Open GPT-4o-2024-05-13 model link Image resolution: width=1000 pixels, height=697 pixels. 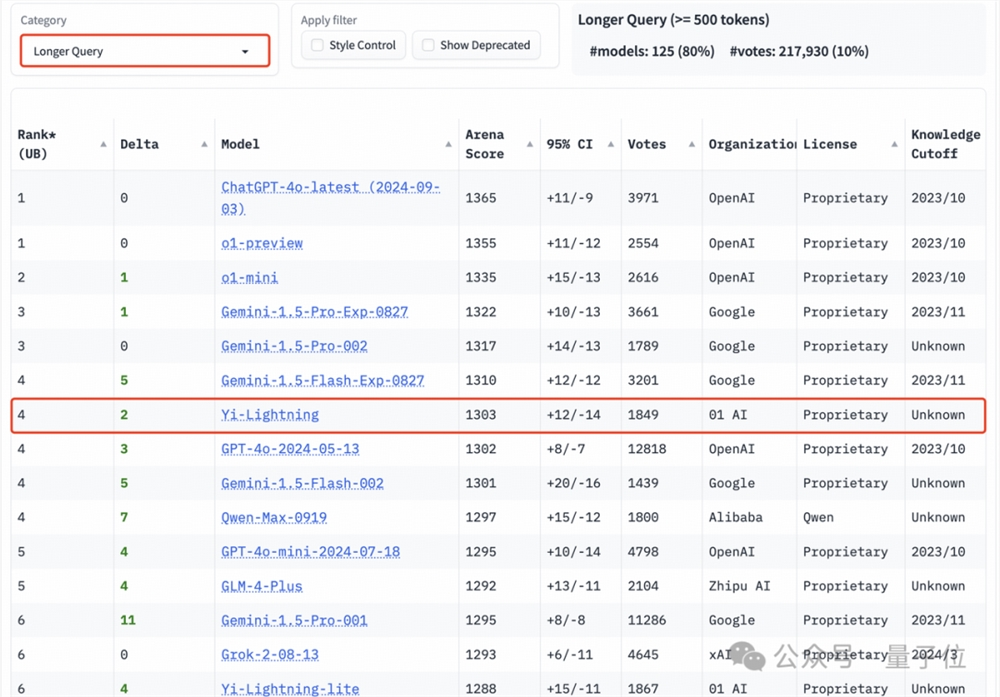(x=290, y=449)
